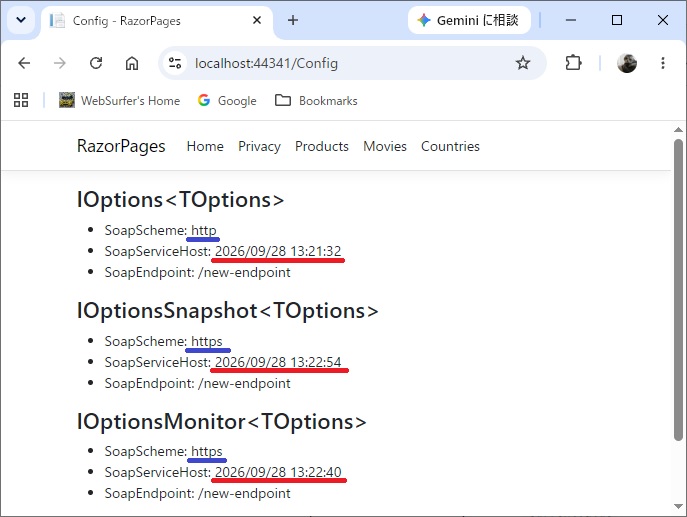Screen dimensions: 687x517
Task: Go to the Home nav link
Action: tap(205, 146)
